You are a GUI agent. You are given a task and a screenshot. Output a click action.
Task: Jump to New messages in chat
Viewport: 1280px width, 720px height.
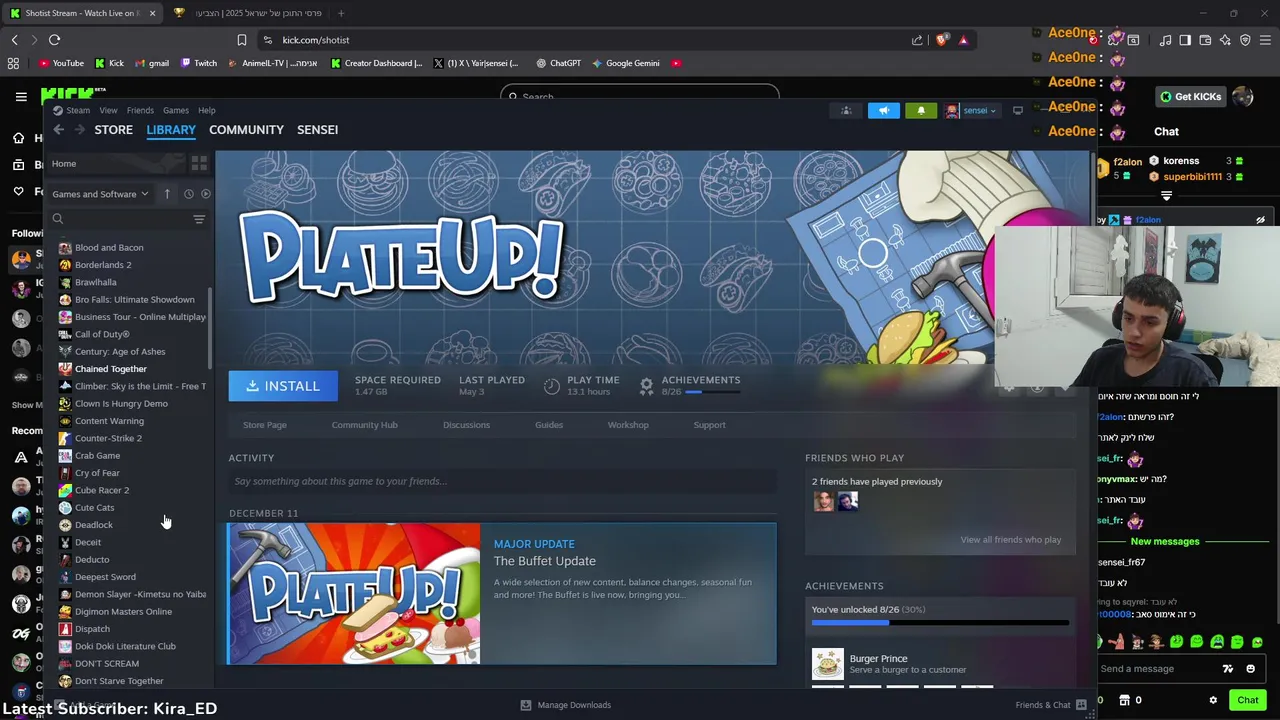(x=1164, y=542)
